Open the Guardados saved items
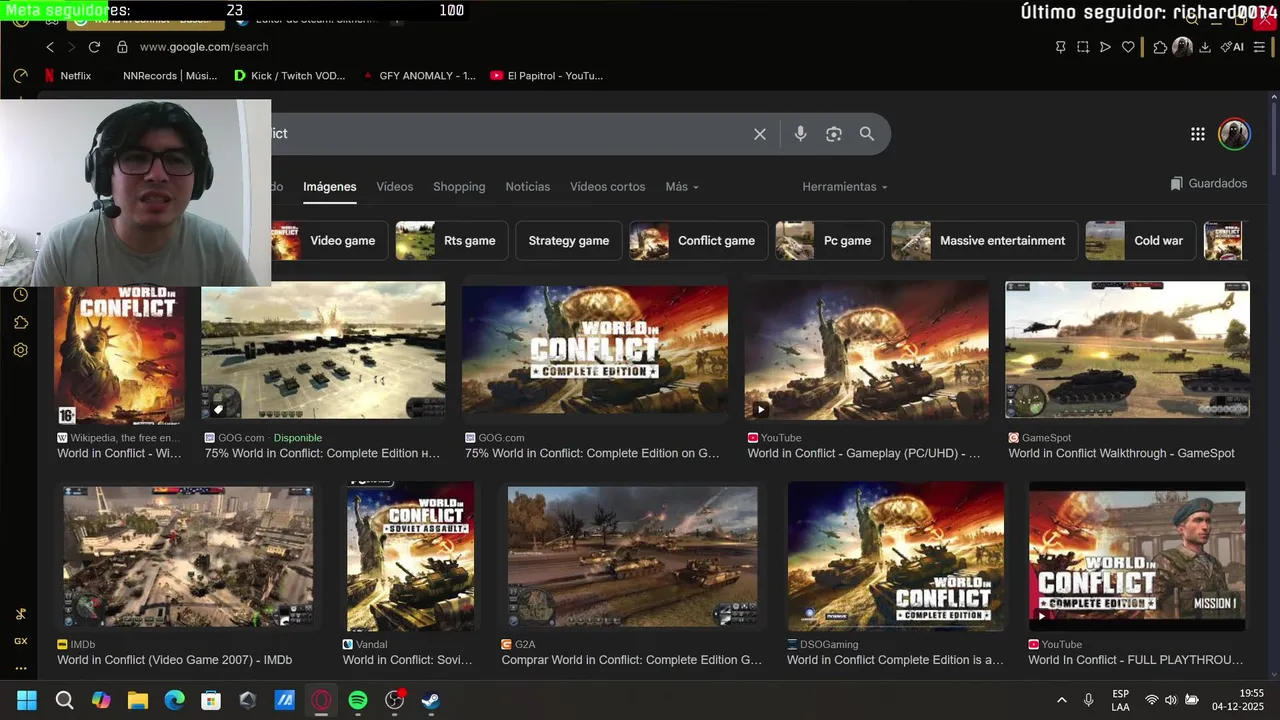This screenshot has width=1280, height=720. (x=1209, y=184)
